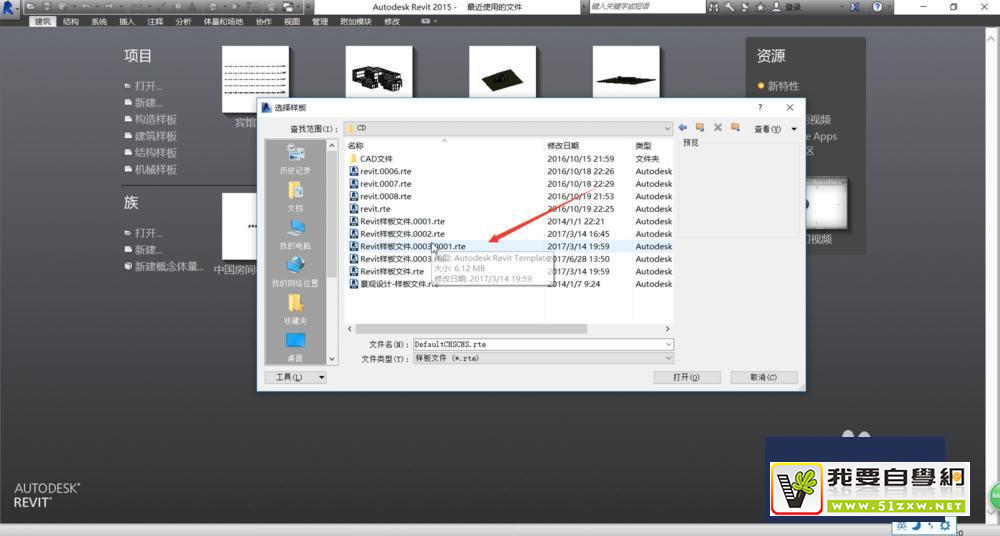Switch to the 系统 ribbon tab

tap(99, 21)
